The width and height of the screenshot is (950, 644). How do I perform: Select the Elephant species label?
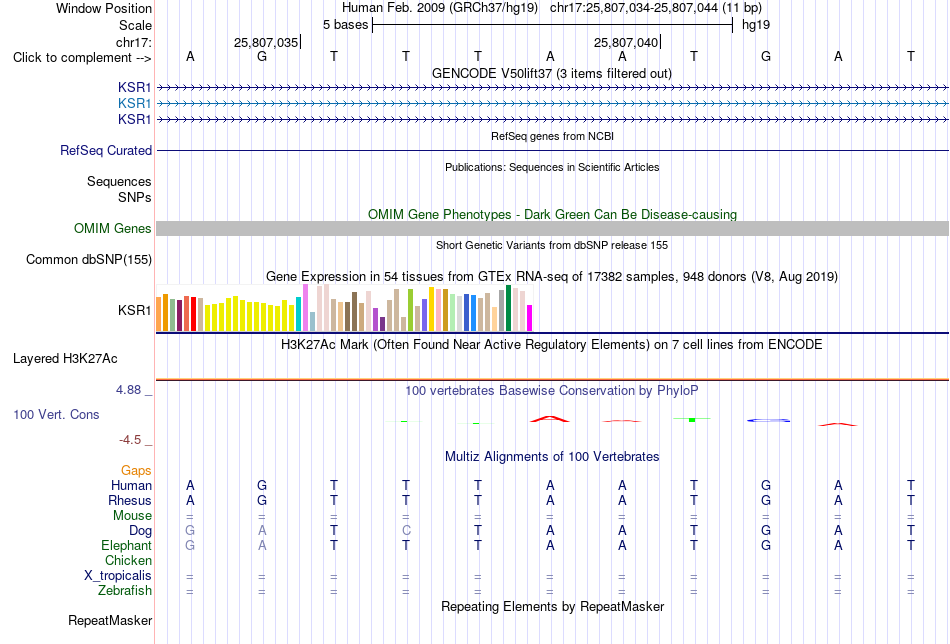click(126, 545)
